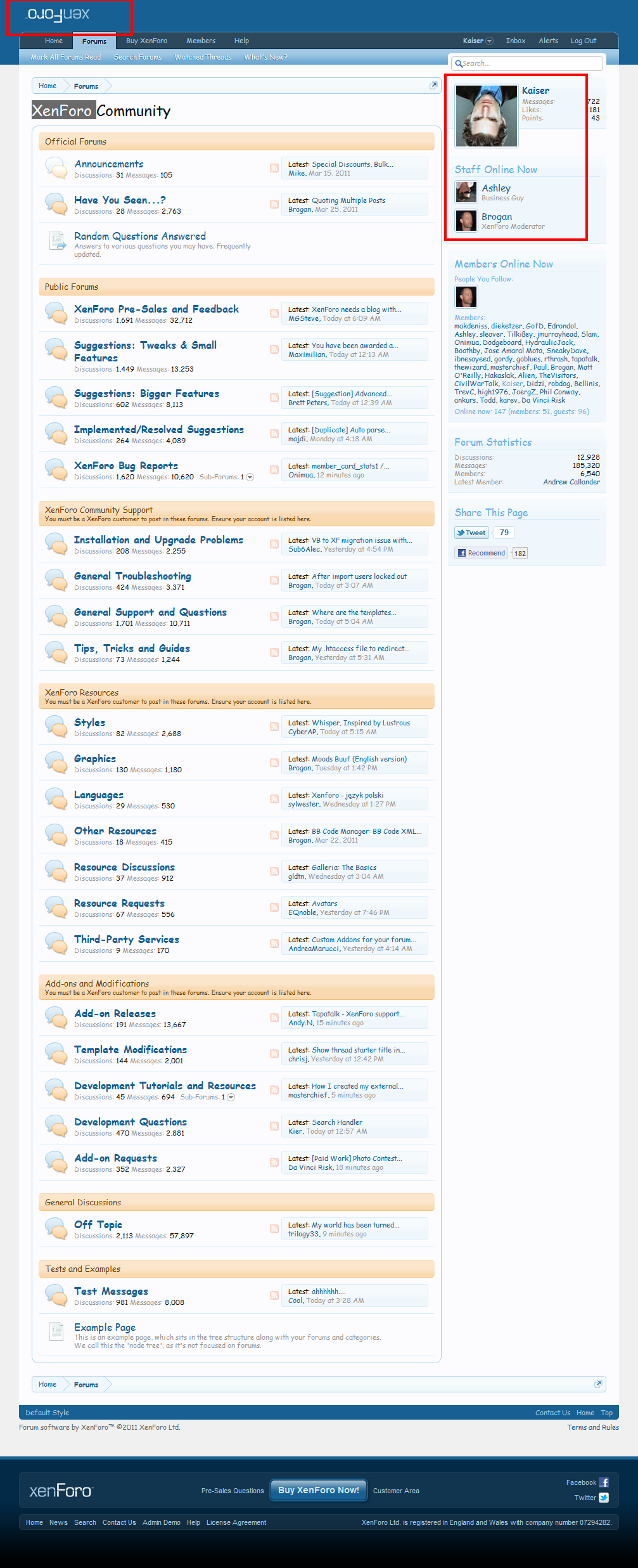The width and height of the screenshot is (638, 1568).
Task: Open the Search Forums link
Action: pyautogui.click(x=138, y=57)
